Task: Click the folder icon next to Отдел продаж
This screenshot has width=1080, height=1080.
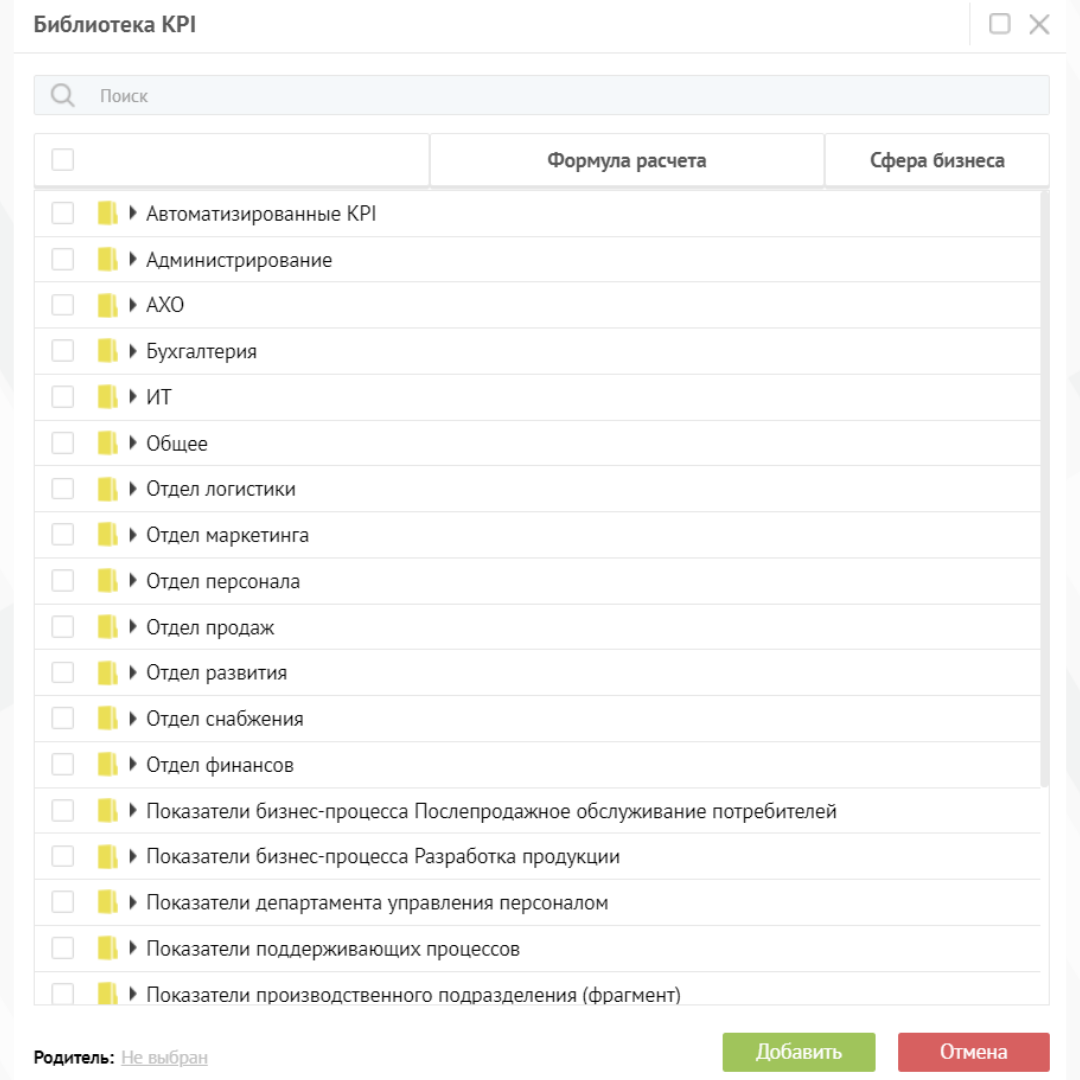Action: [107, 628]
